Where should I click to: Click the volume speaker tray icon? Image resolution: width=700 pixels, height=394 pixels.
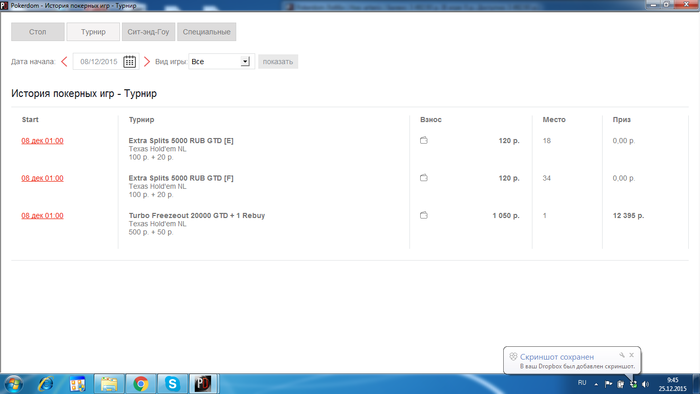[645, 384]
